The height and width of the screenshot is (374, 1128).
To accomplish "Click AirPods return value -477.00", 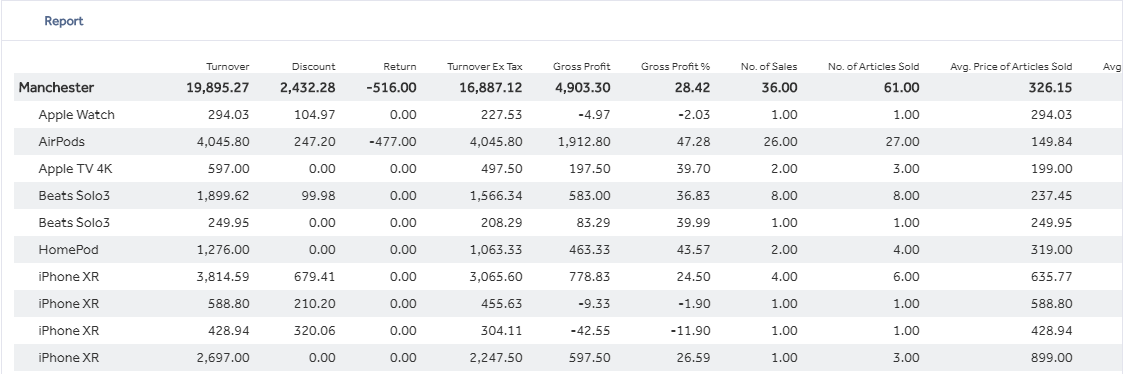I will [x=392, y=142].
